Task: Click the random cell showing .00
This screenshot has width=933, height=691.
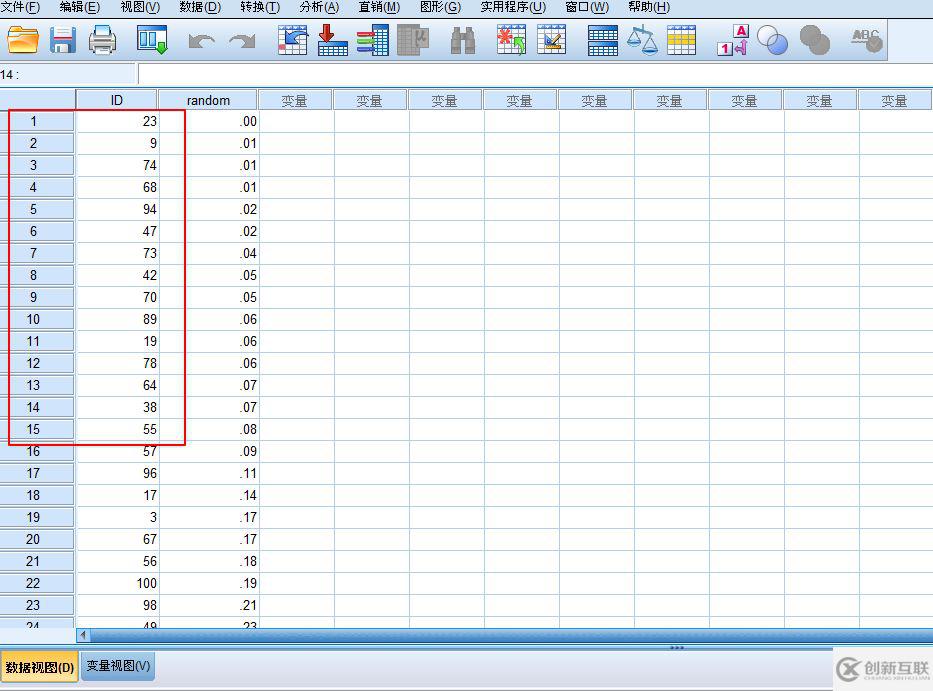Action: pos(209,121)
